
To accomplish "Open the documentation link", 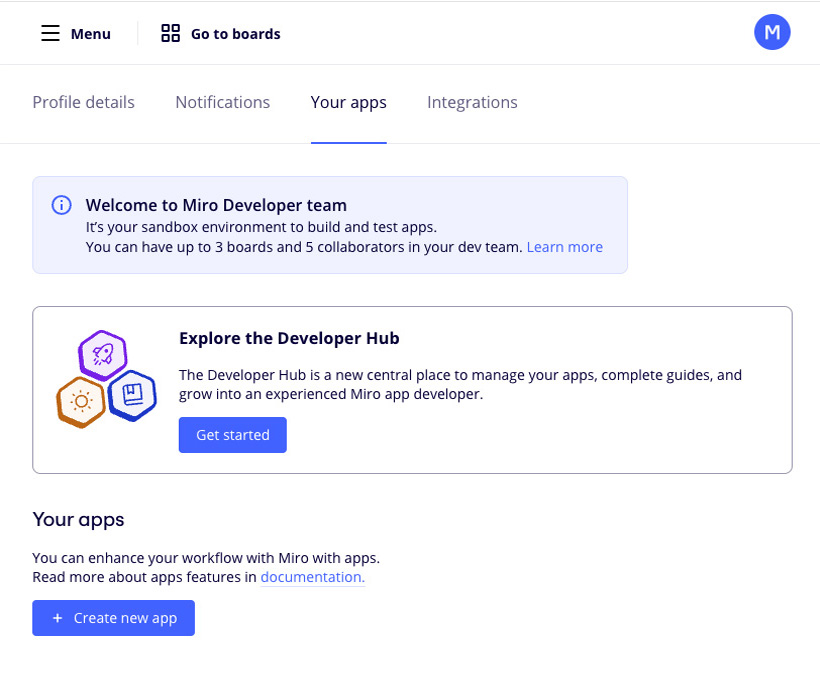I will pyautogui.click(x=313, y=577).
